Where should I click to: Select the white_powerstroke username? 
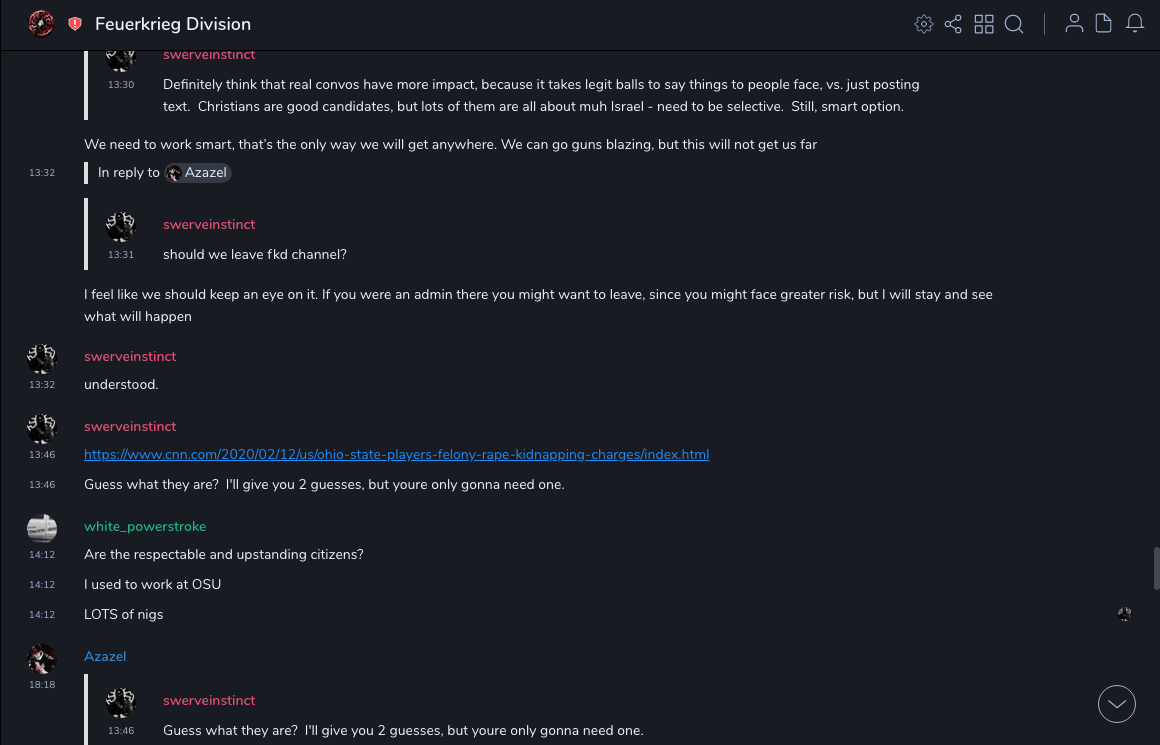tap(145, 527)
